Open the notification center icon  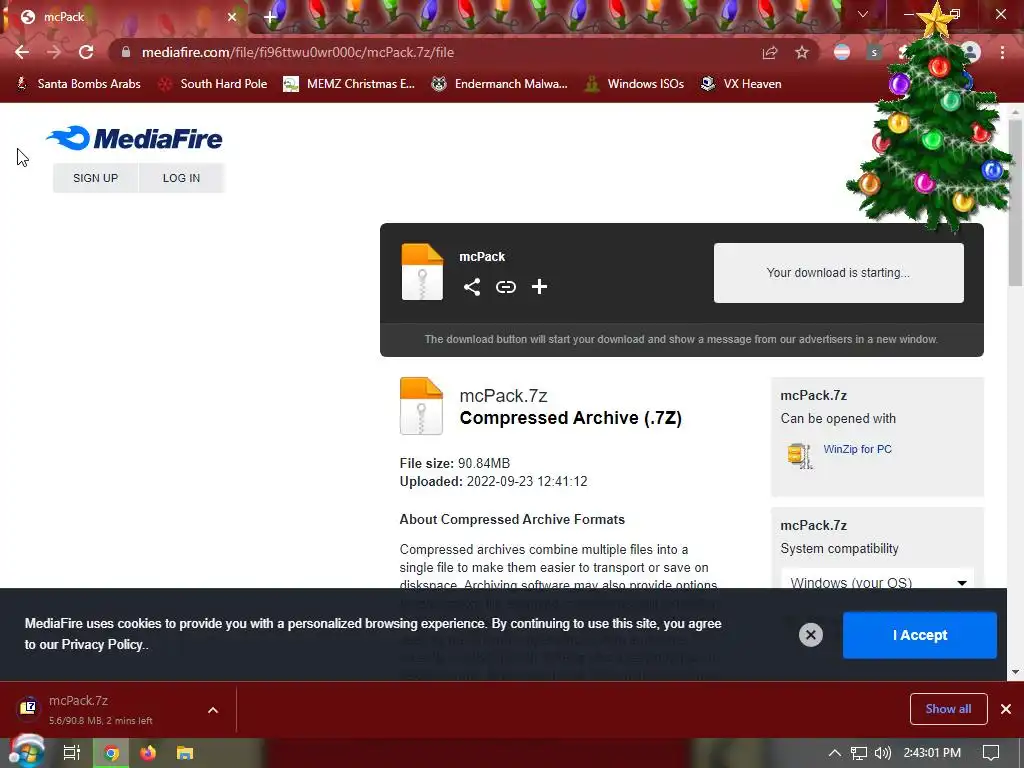click(x=991, y=753)
